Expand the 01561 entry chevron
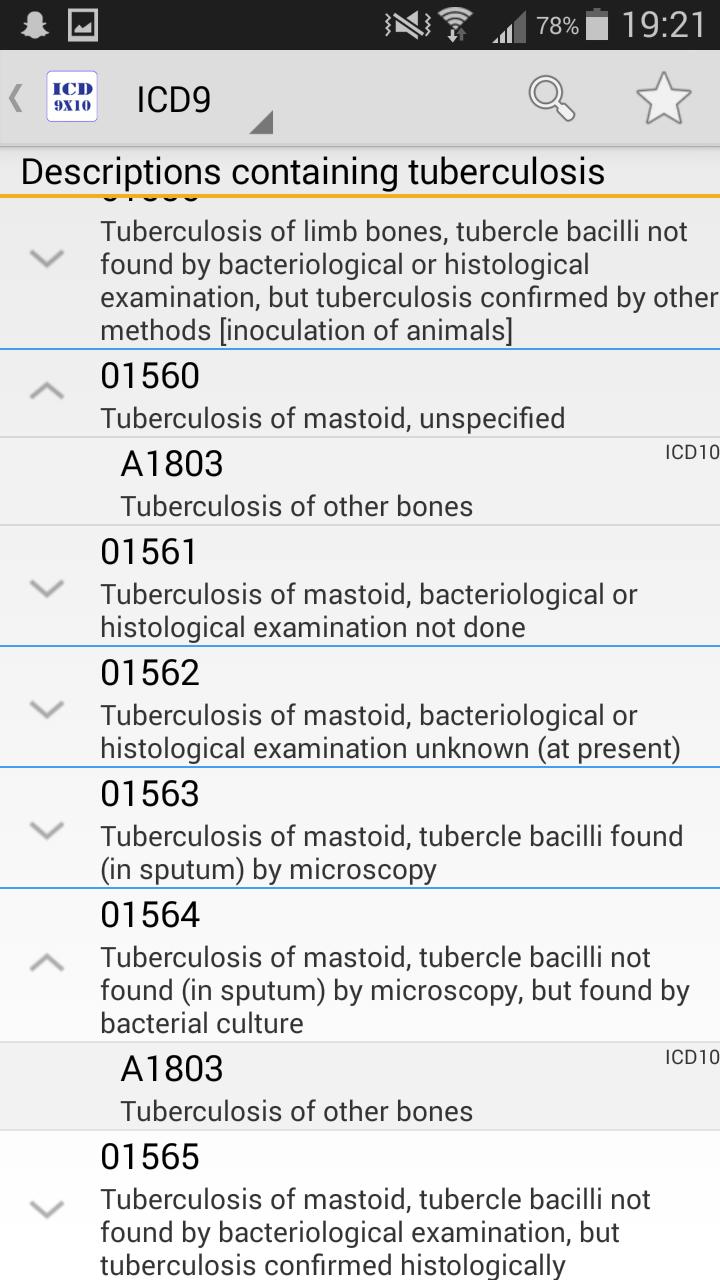The width and height of the screenshot is (720, 1280). click(x=47, y=587)
